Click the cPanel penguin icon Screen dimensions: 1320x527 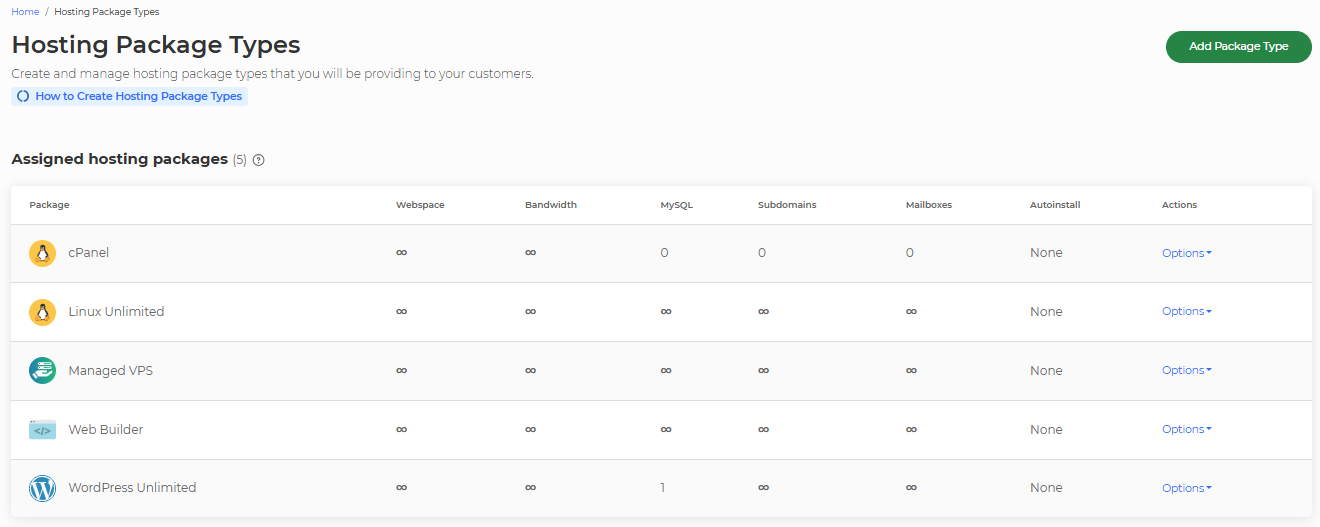pyautogui.click(x=42, y=253)
